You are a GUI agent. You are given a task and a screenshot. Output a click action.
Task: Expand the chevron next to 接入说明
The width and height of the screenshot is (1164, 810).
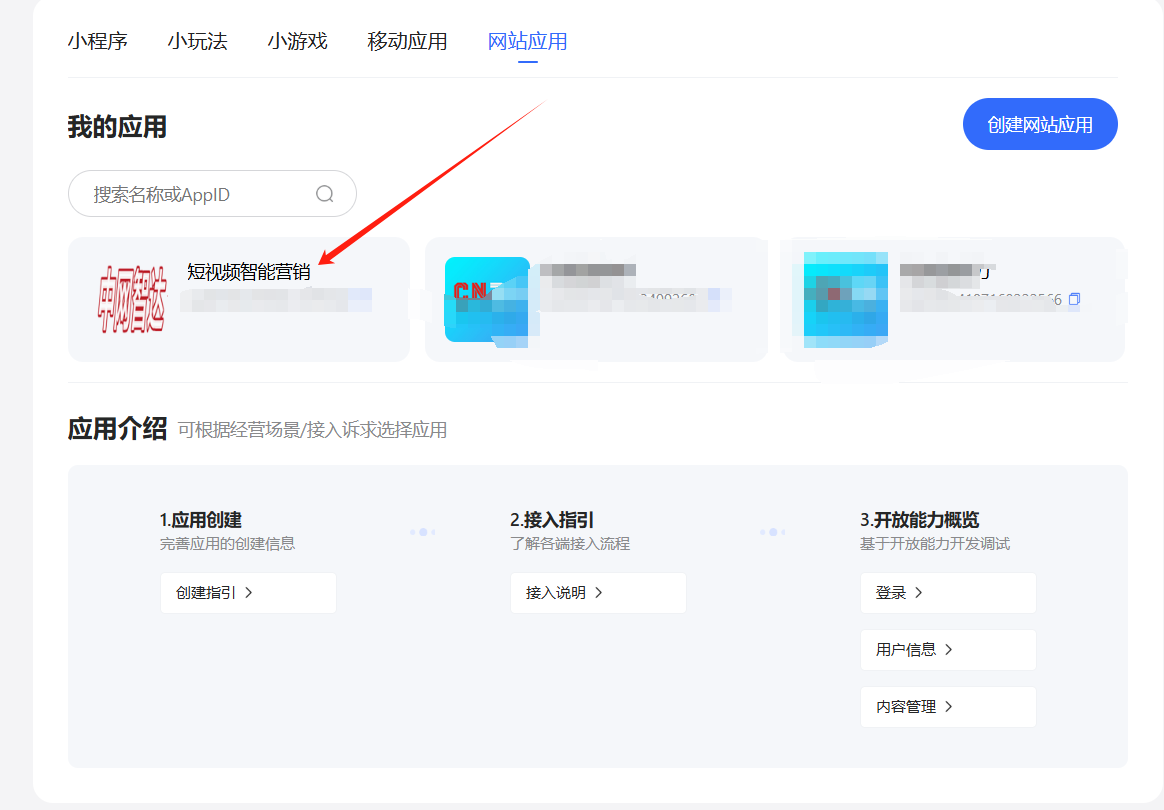(599, 592)
